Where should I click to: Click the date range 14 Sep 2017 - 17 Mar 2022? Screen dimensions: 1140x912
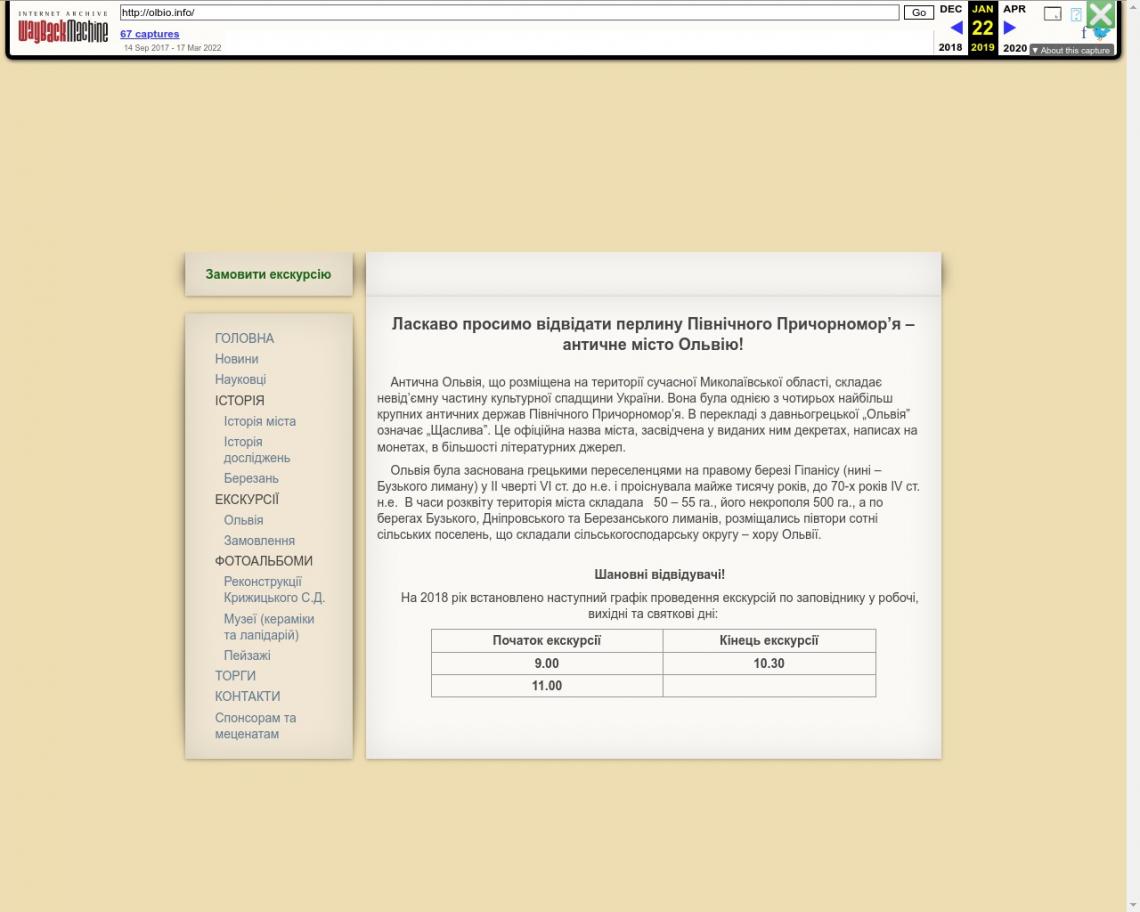172,48
